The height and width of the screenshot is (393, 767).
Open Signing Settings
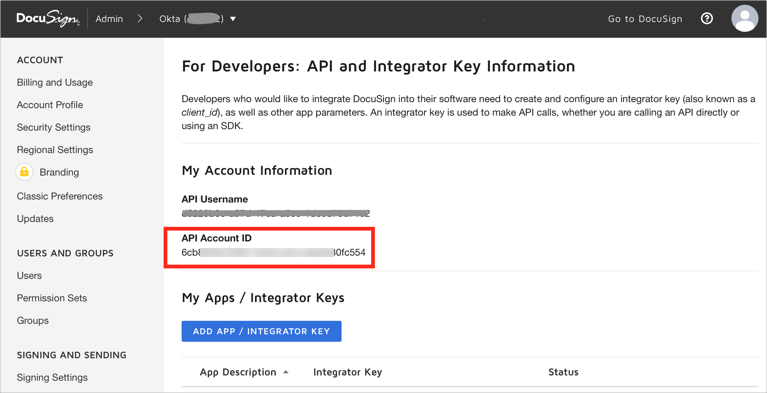52,377
